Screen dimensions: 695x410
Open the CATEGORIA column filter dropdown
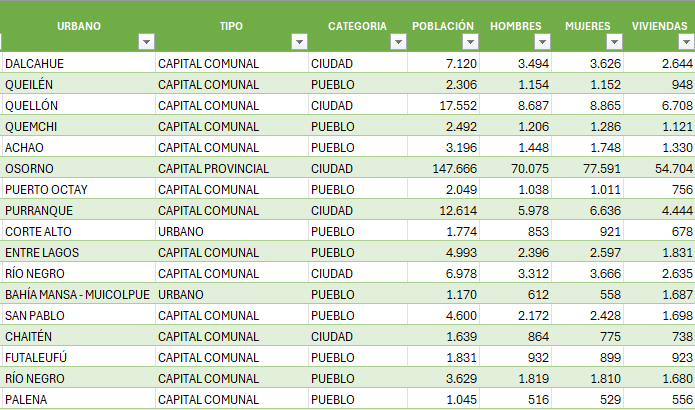pyautogui.click(x=398, y=42)
